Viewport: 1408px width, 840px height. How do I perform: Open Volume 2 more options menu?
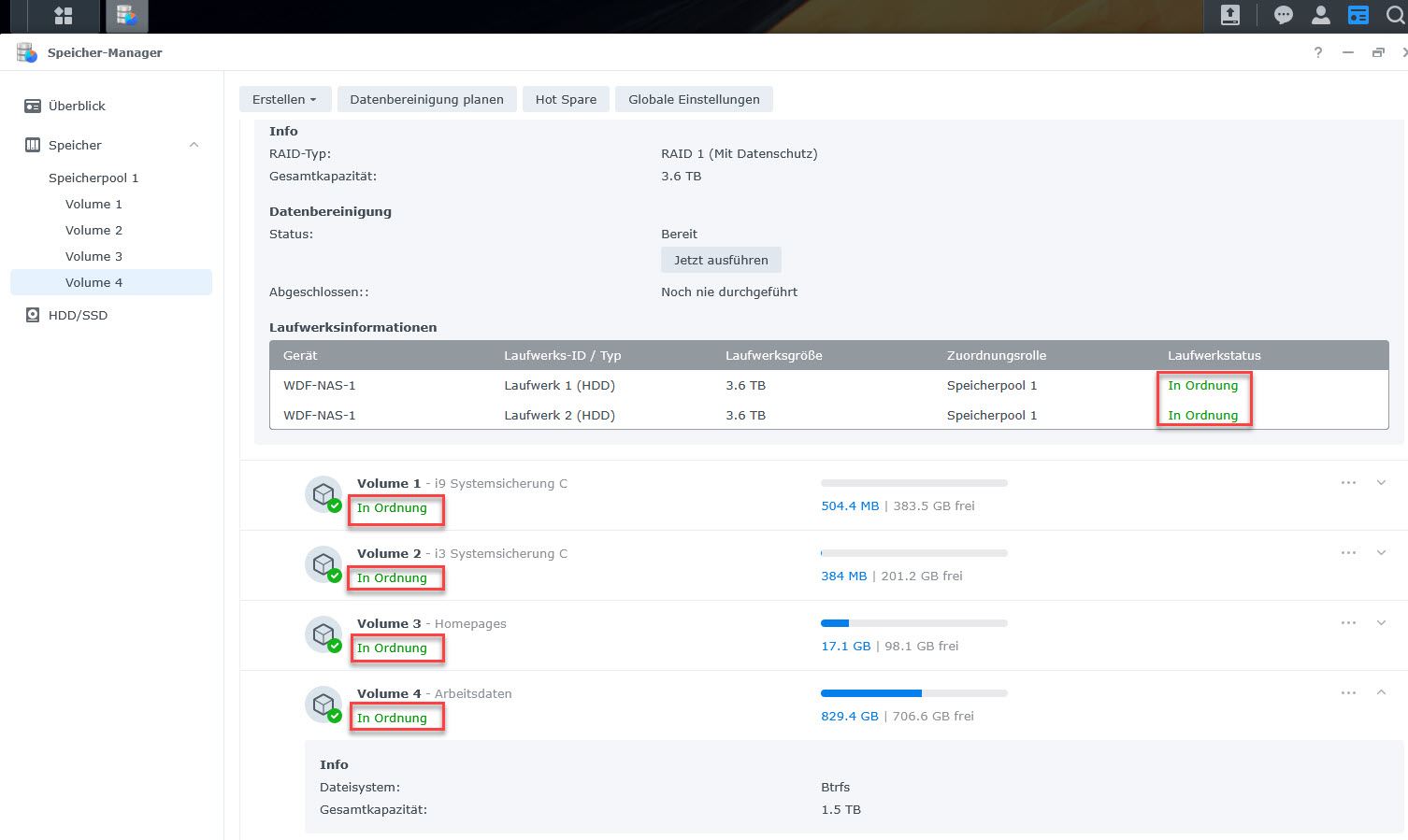1348,553
